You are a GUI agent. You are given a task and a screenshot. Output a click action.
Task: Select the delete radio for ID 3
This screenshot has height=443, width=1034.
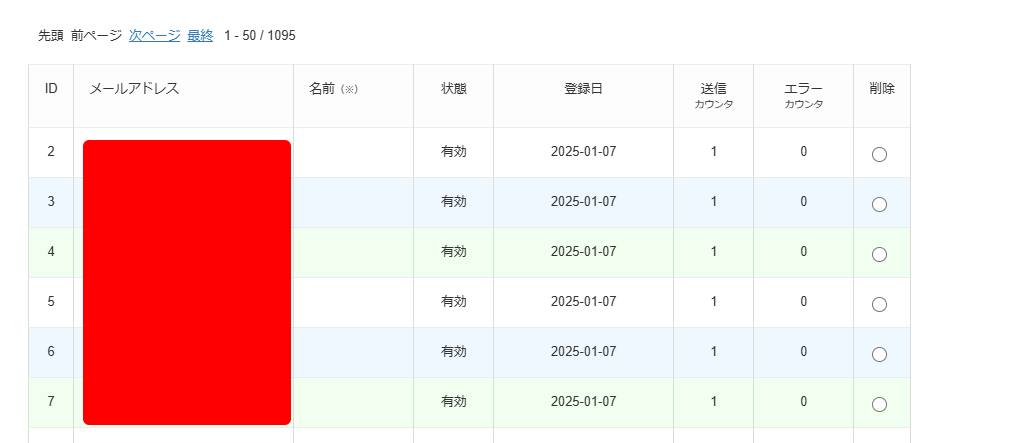879,205
